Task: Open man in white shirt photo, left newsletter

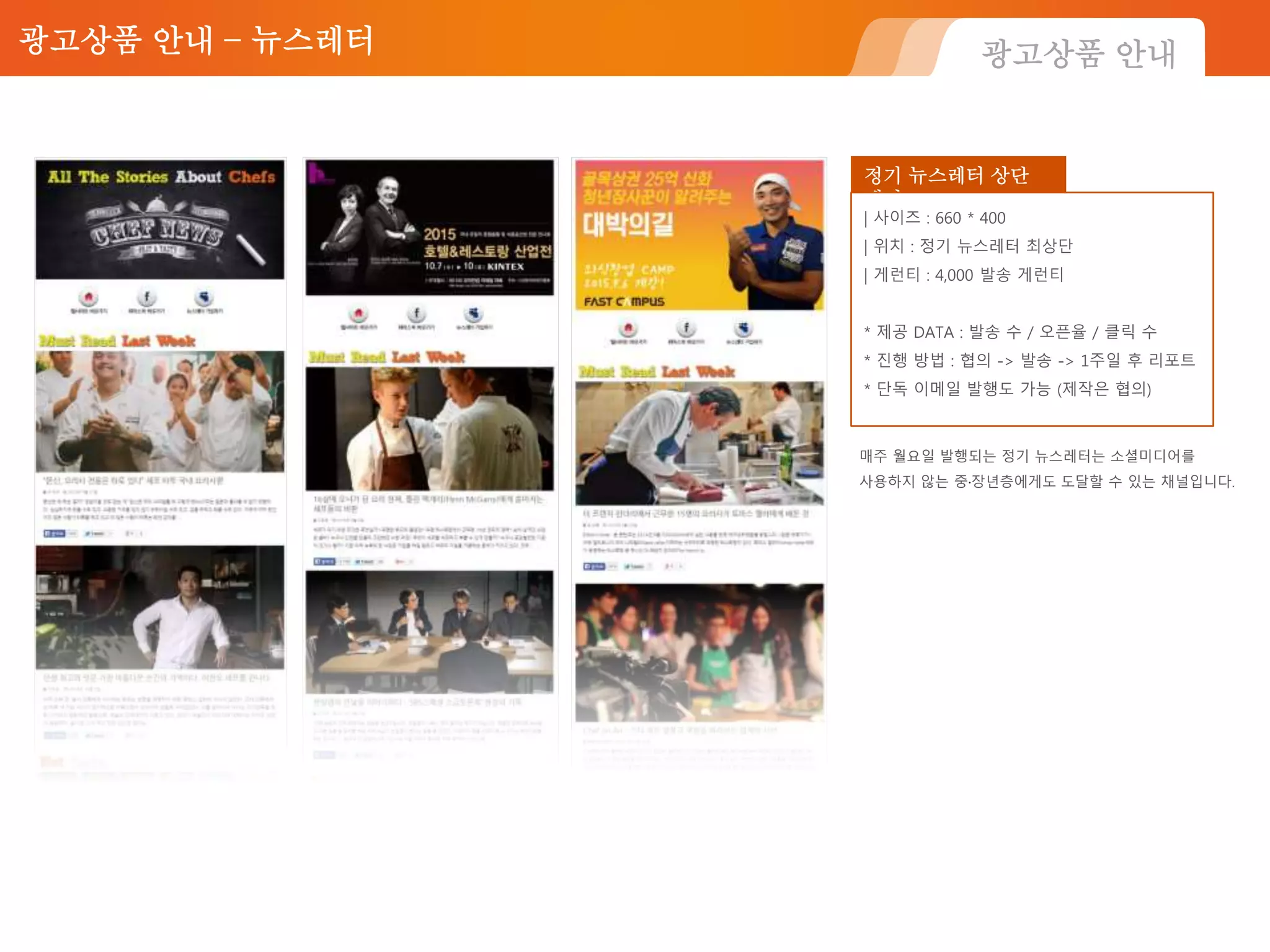Action: [160, 607]
